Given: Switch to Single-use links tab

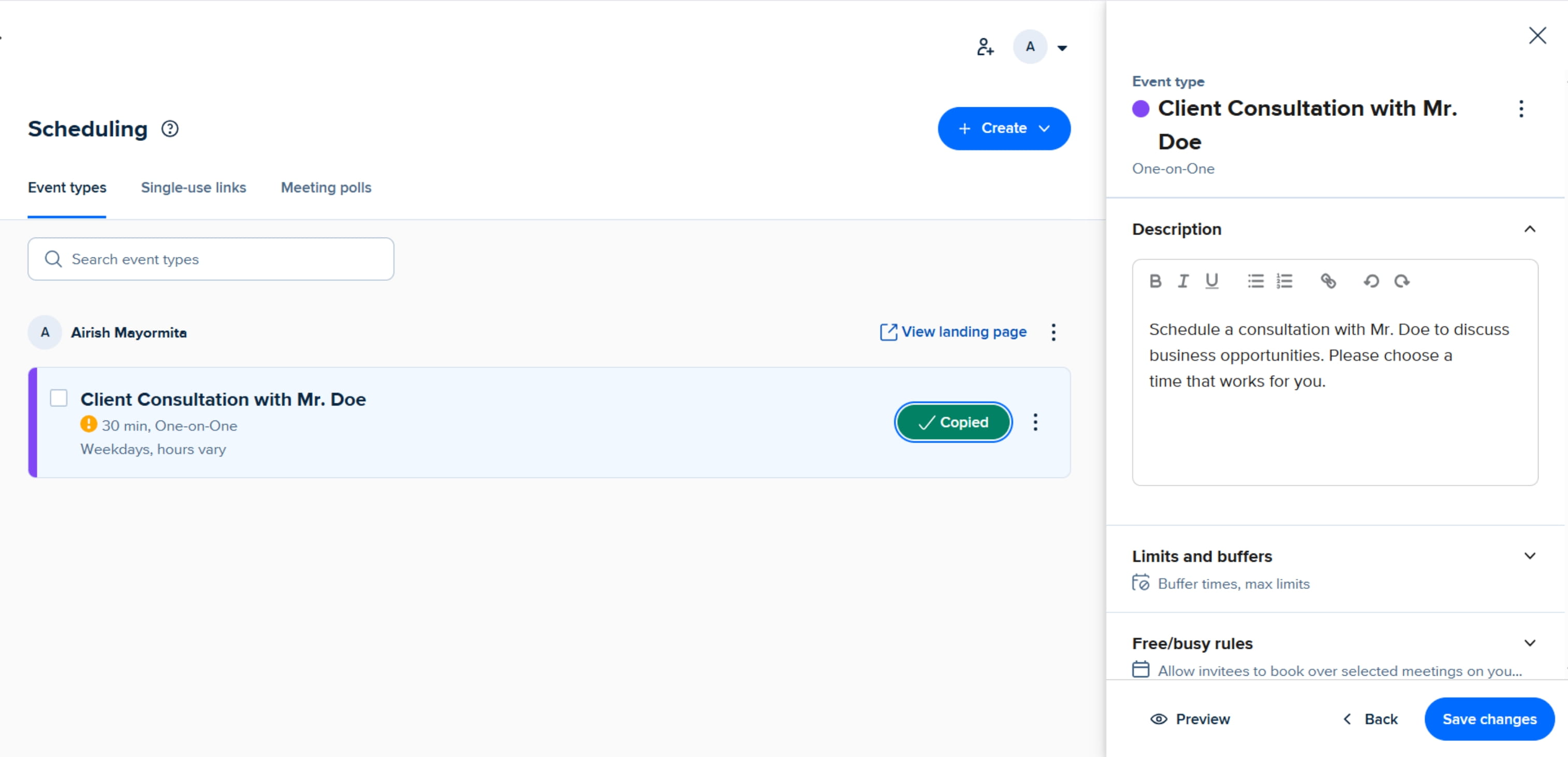Looking at the screenshot, I should (194, 187).
